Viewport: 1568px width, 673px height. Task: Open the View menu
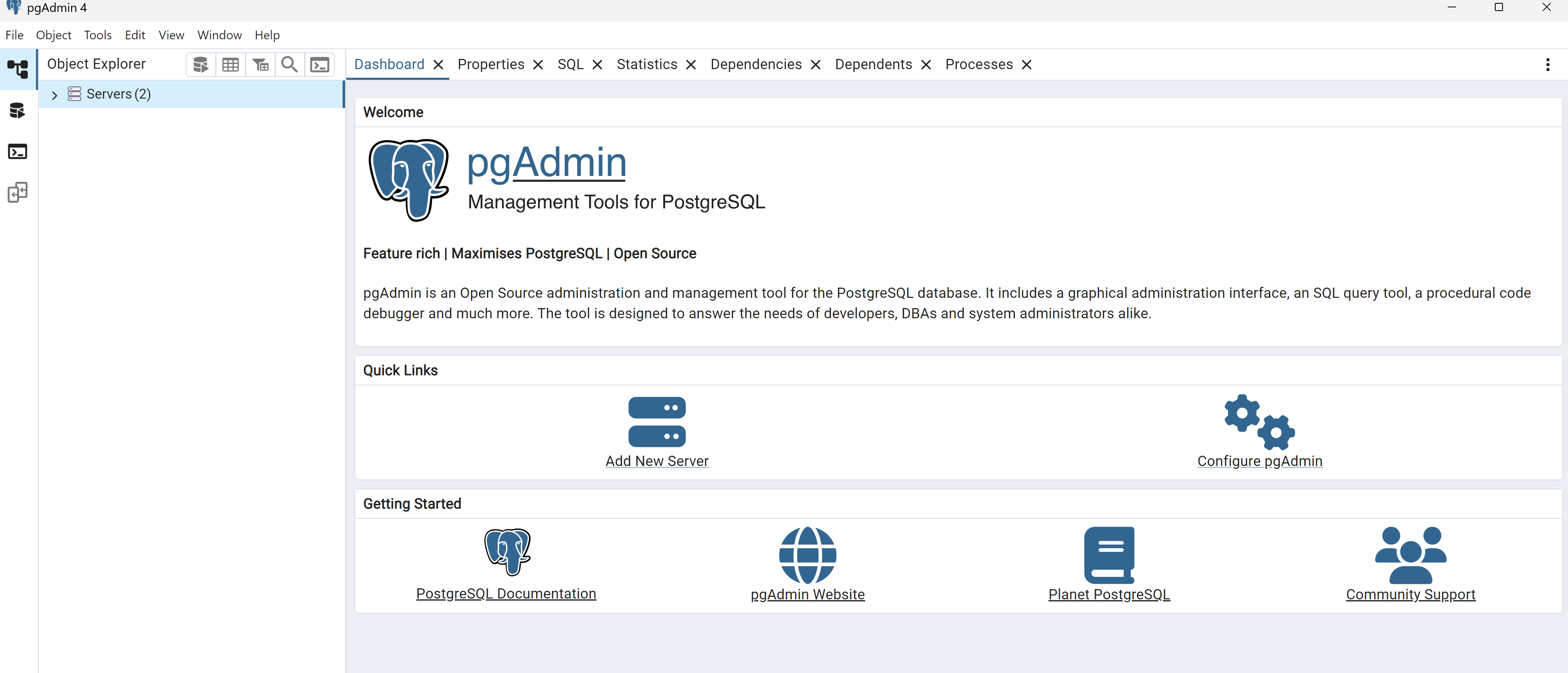pos(171,35)
